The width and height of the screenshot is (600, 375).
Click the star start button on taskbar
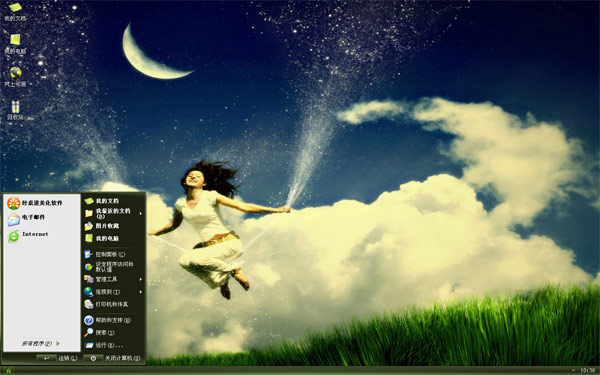click(x=8, y=370)
